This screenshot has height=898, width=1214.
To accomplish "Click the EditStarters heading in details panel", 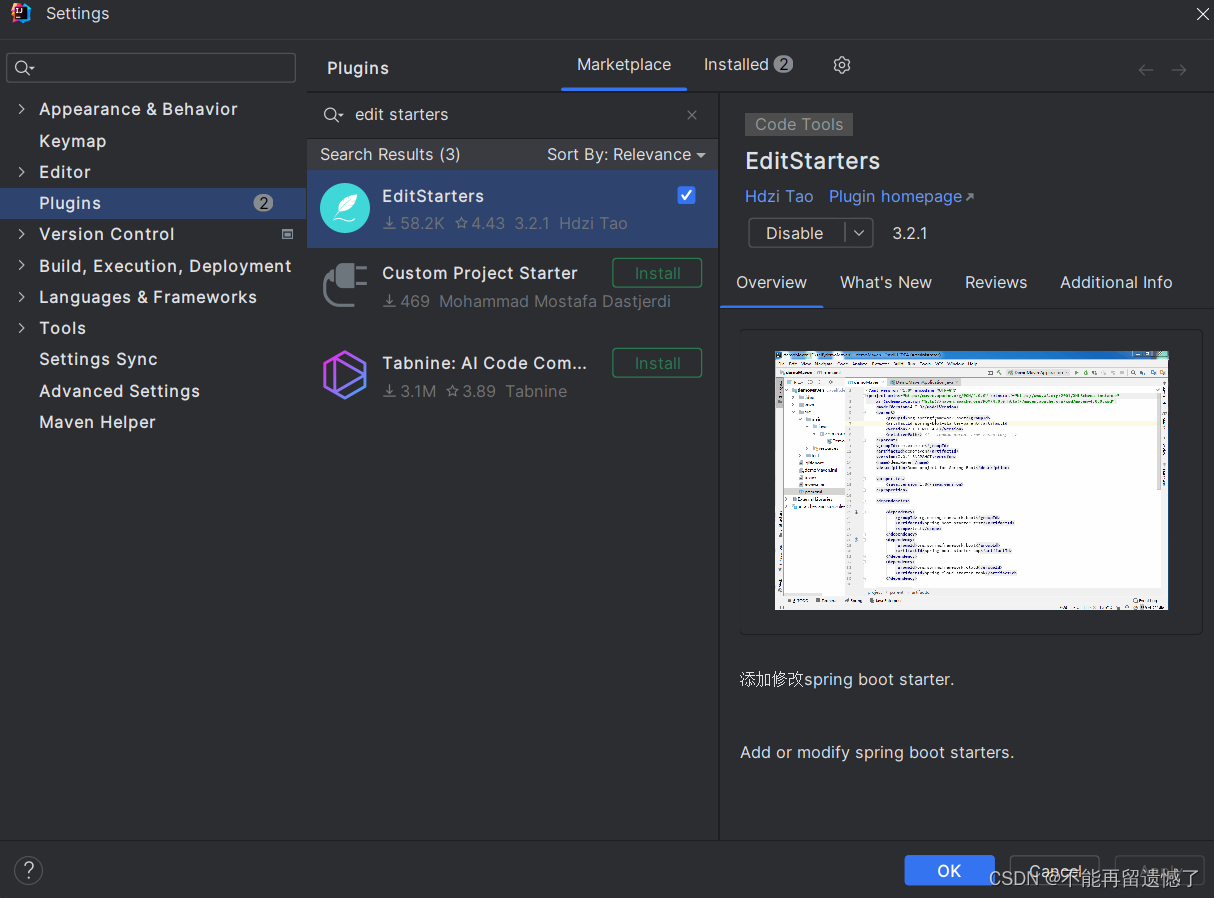I will pos(812,161).
